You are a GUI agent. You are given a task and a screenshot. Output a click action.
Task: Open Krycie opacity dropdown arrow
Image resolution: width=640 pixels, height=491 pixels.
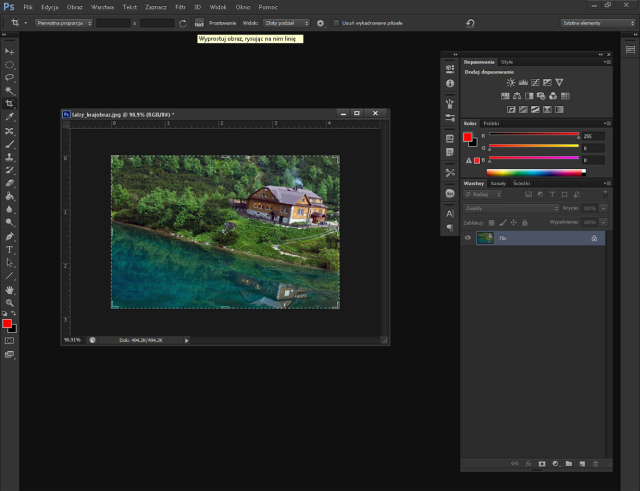[604, 209]
